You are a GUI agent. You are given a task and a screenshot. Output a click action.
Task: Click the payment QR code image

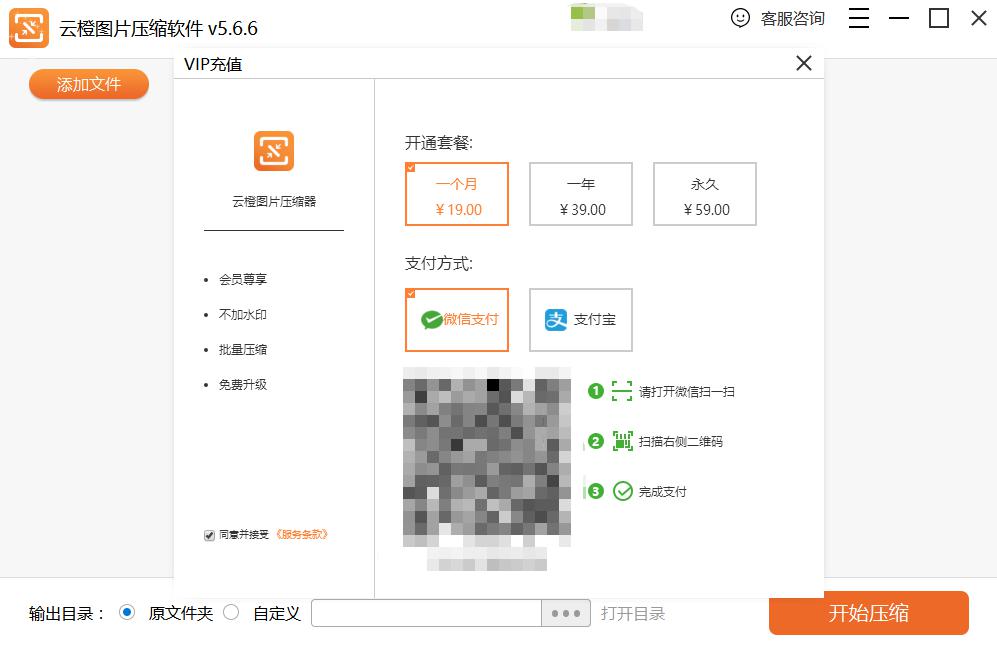pos(487,457)
